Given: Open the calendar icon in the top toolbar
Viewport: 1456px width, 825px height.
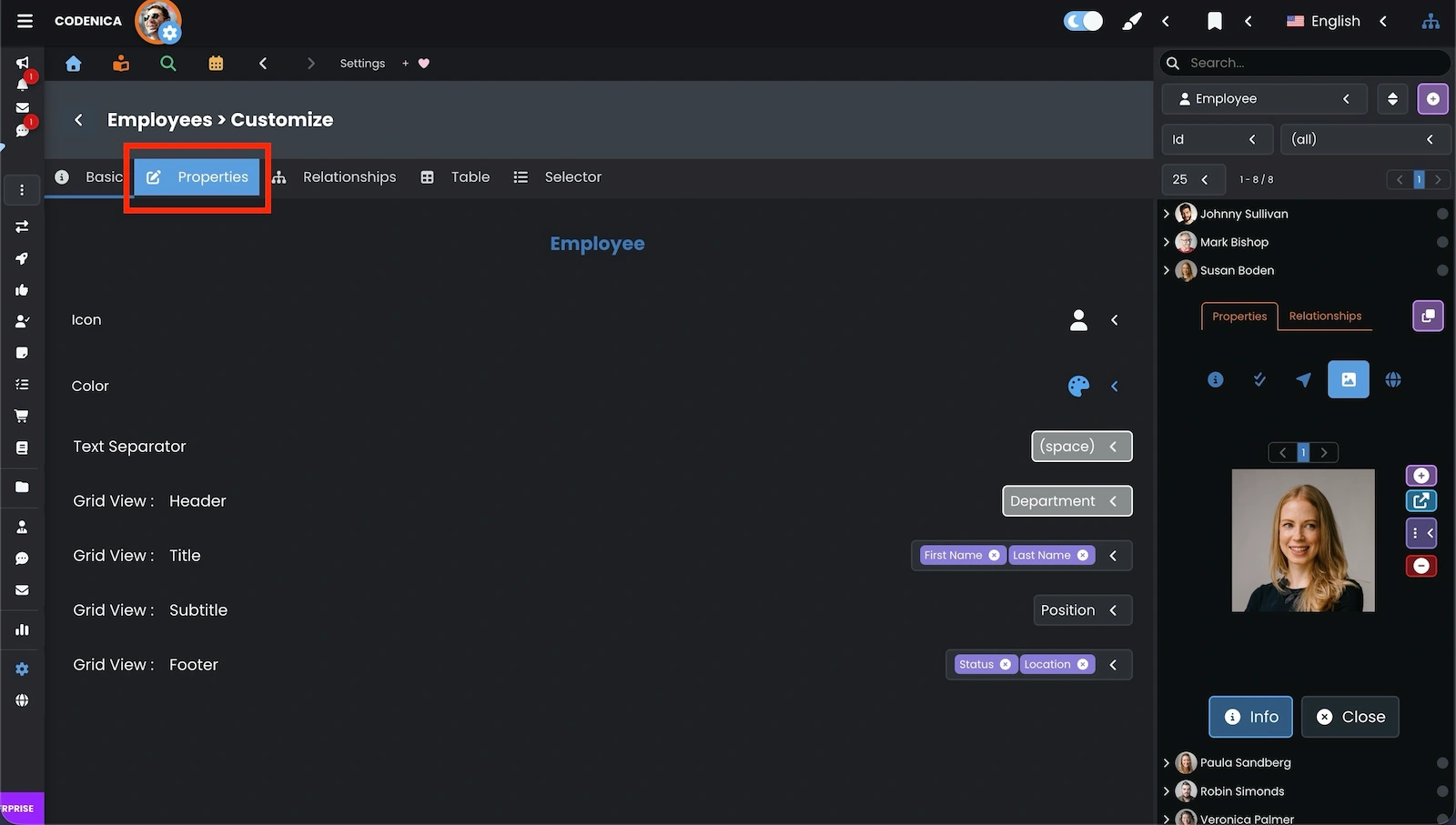Looking at the screenshot, I should [x=215, y=63].
